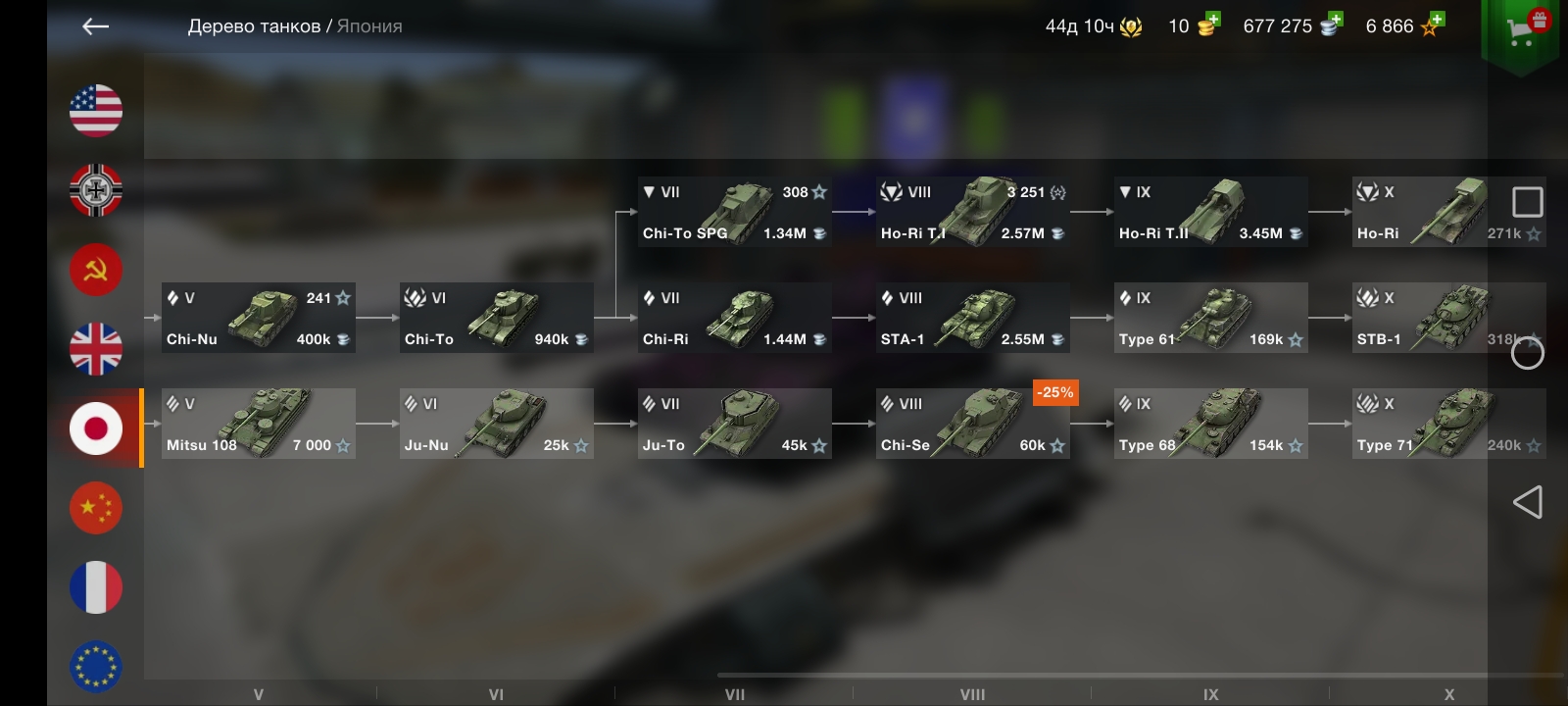This screenshot has width=1568, height=706.
Task: Select the Germany nation flag
Action: pyautogui.click(x=96, y=190)
